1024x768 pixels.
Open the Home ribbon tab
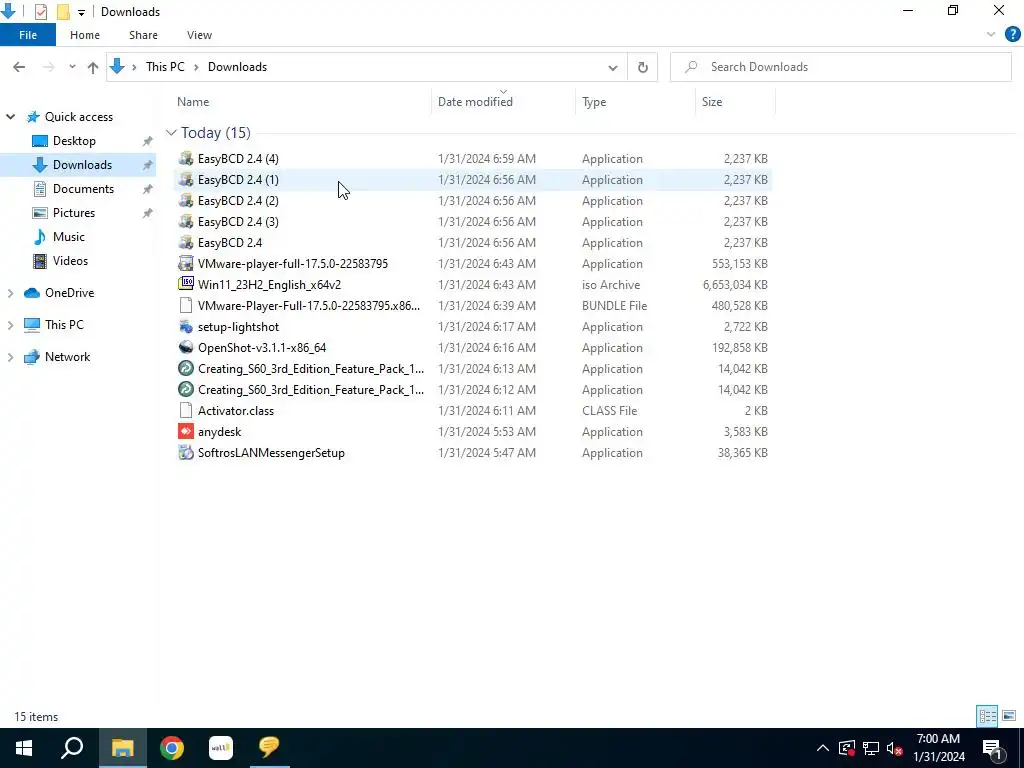click(85, 35)
